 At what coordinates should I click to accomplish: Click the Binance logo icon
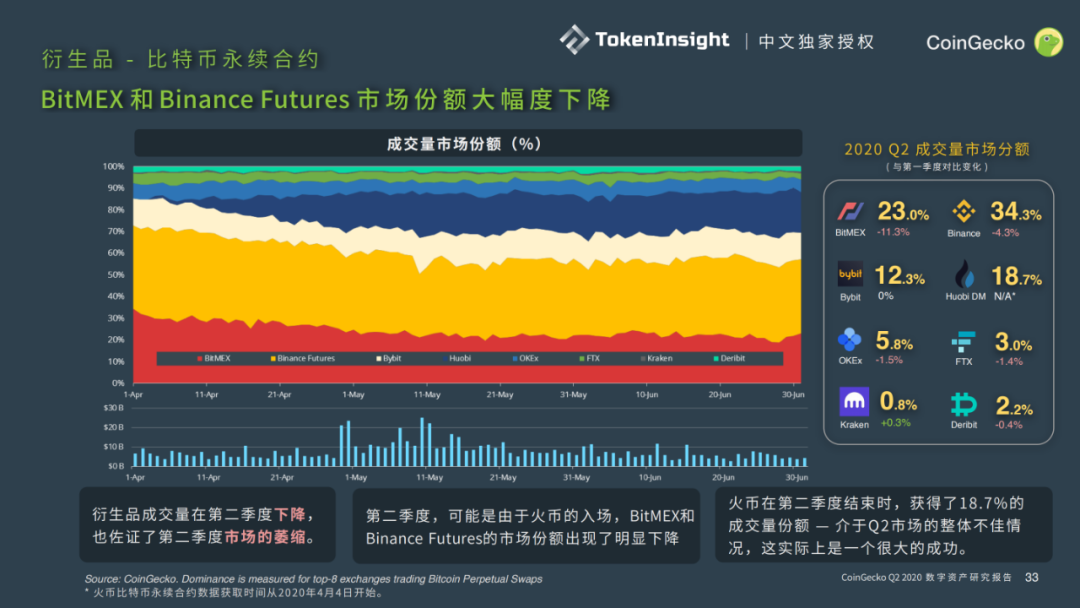click(963, 212)
